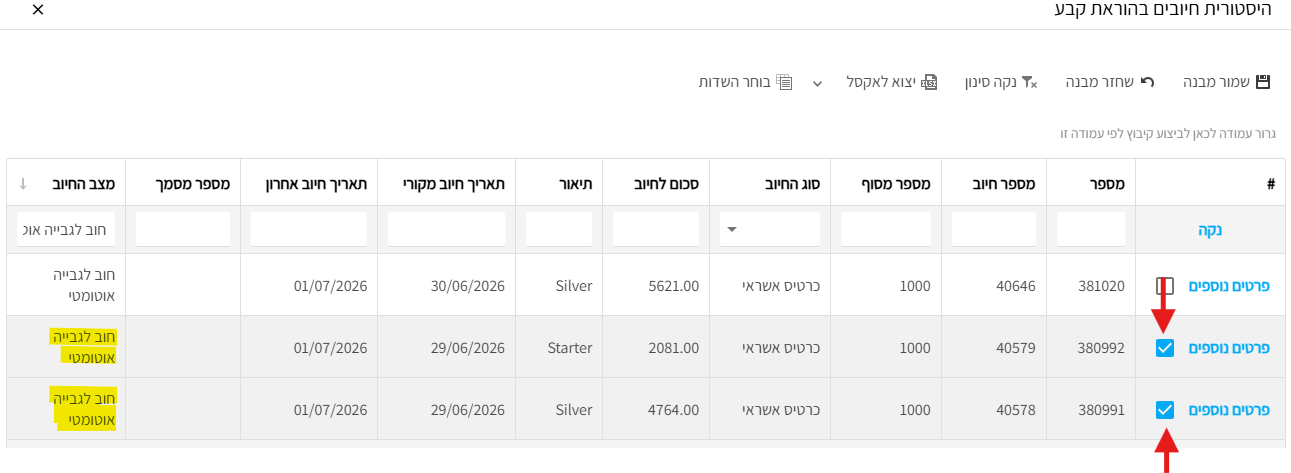Close the standing order history dialog
Screen dimensions: 1291x473
click(38, 10)
